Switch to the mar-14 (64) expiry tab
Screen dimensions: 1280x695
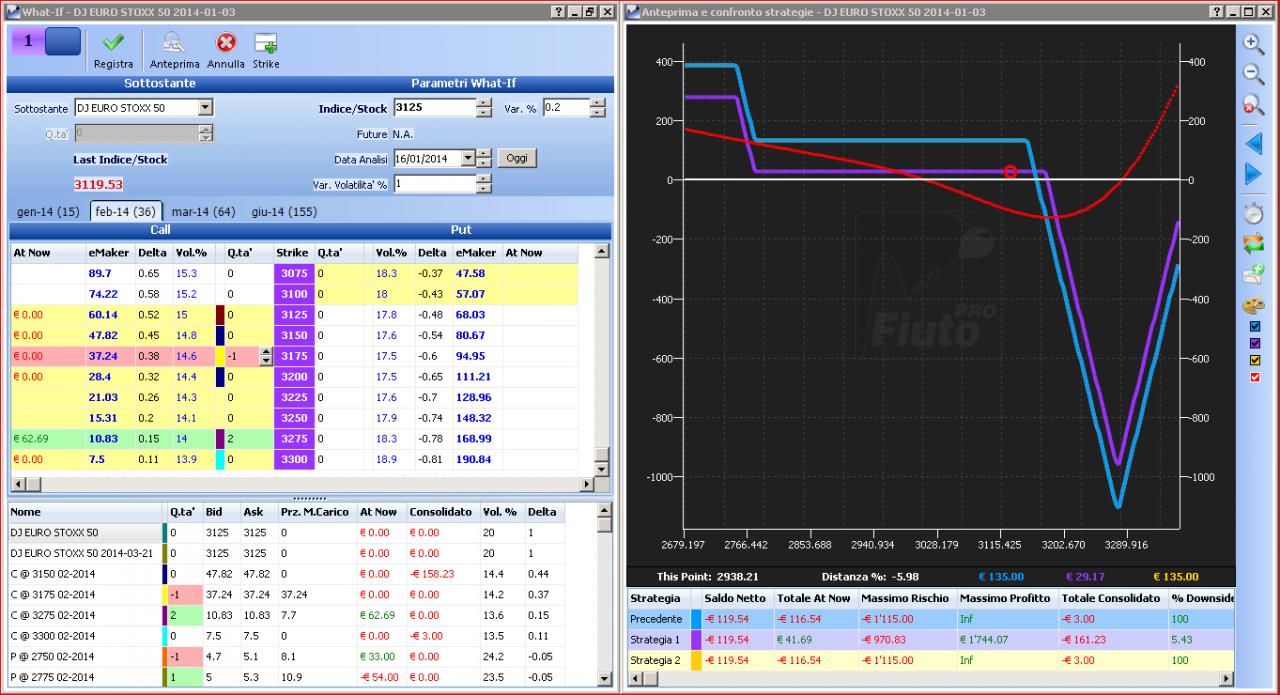pos(203,212)
